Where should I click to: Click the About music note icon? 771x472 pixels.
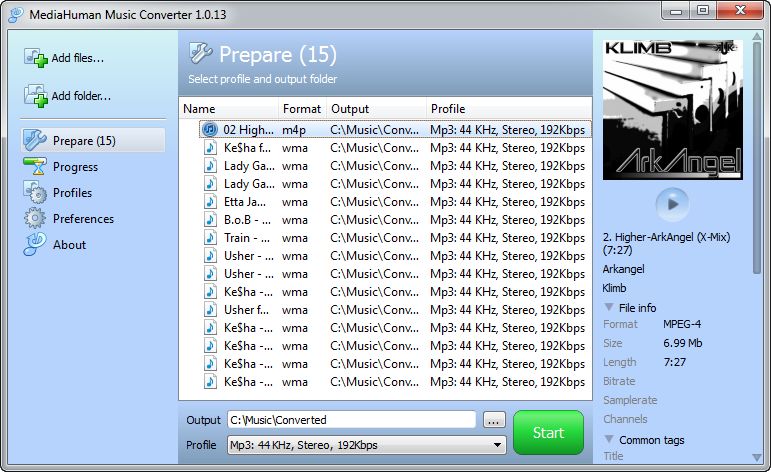35,244
